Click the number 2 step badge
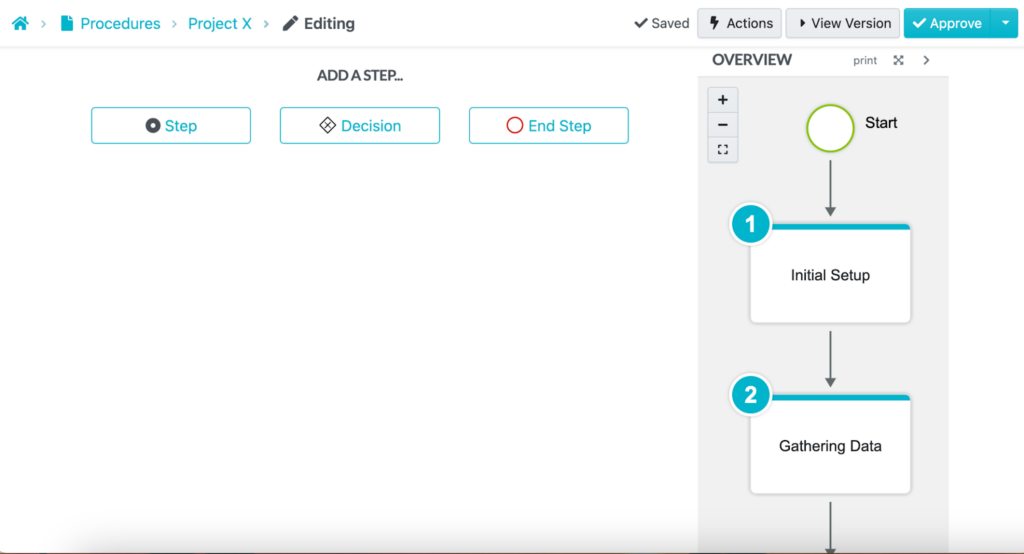 [751, 396]
